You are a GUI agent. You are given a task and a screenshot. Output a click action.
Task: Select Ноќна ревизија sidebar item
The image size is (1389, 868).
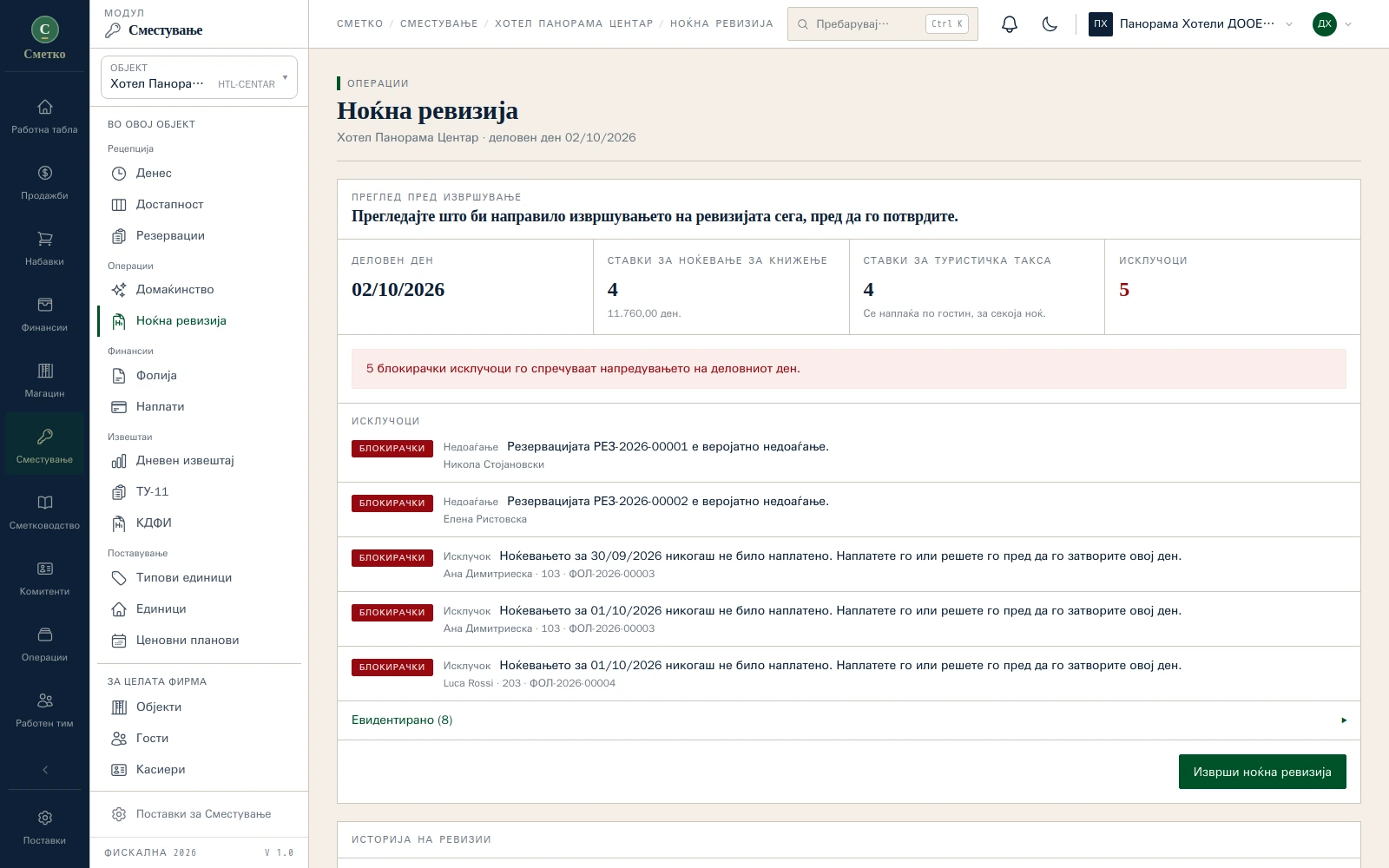(199, 321)
